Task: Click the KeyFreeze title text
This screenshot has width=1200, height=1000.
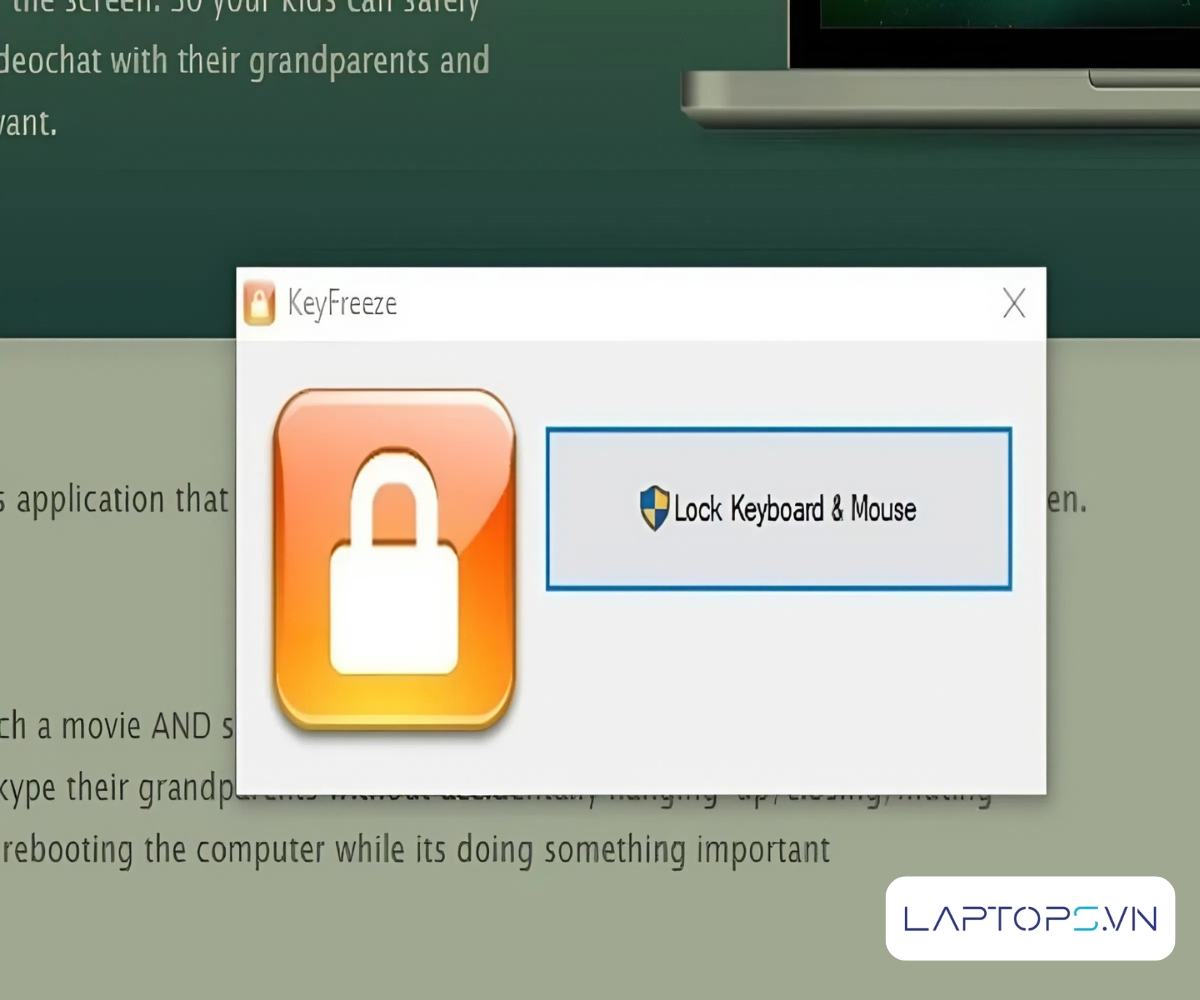Action: 342,303
